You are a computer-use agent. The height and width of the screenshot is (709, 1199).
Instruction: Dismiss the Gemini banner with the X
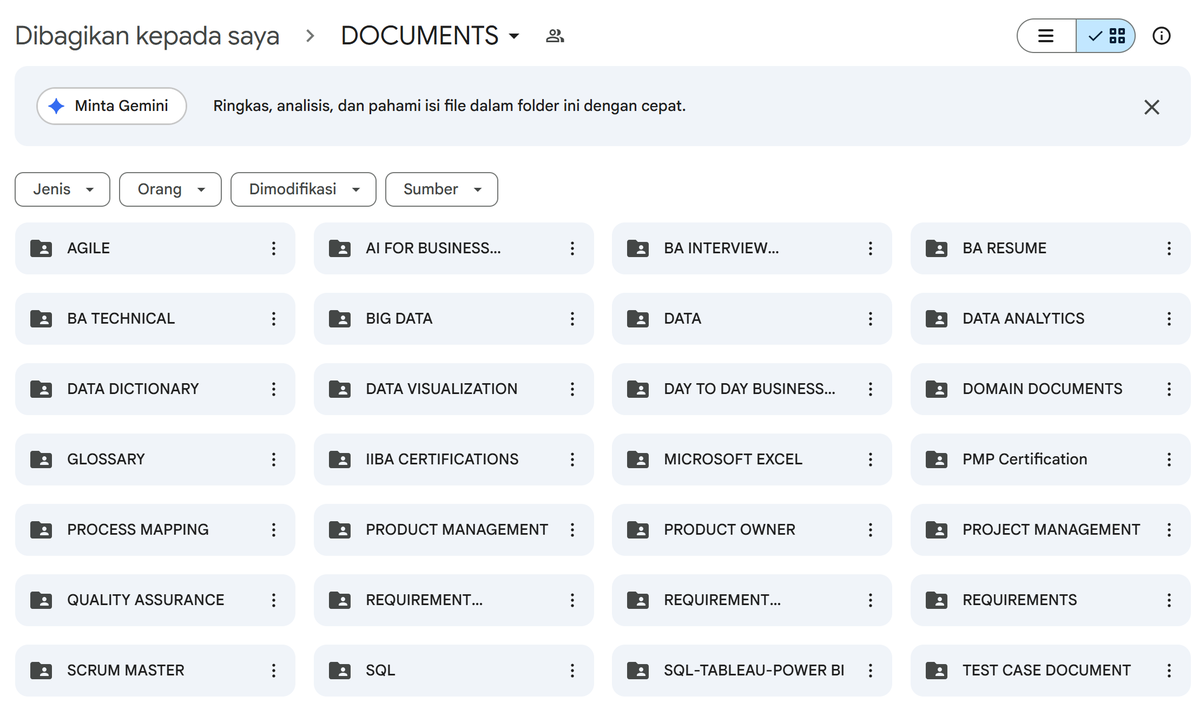click(1152, 107)
